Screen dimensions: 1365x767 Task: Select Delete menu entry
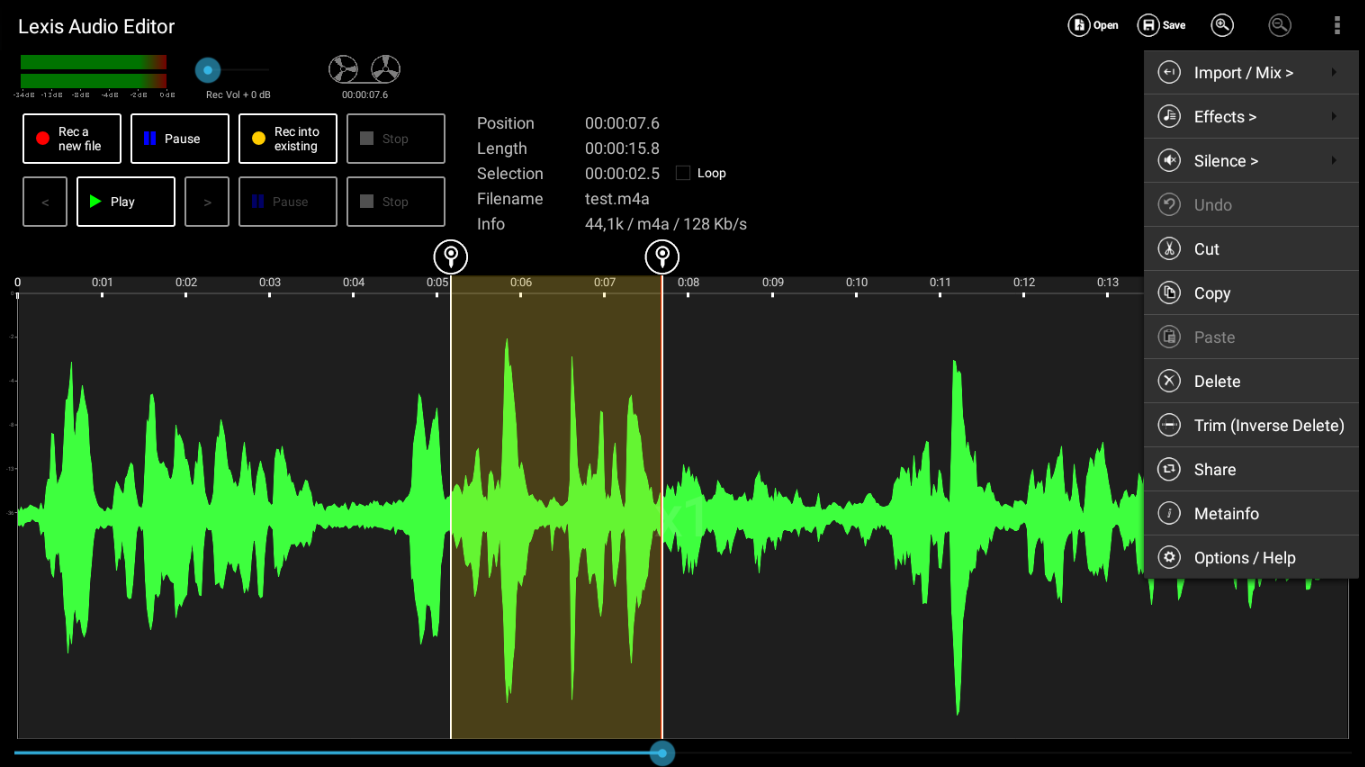[x=1251, y=381]
